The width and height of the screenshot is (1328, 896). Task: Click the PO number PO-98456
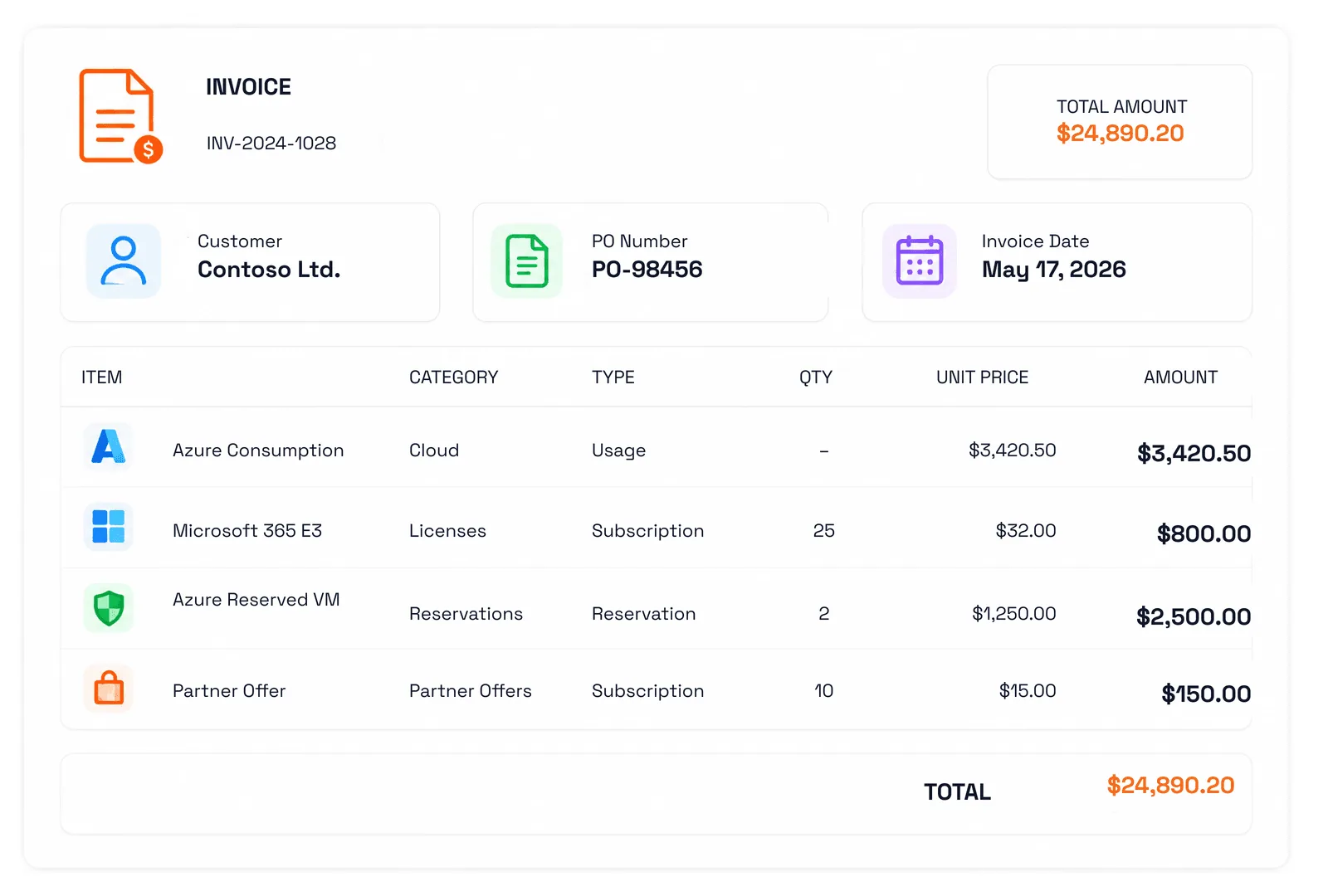(x=647, y=270)
